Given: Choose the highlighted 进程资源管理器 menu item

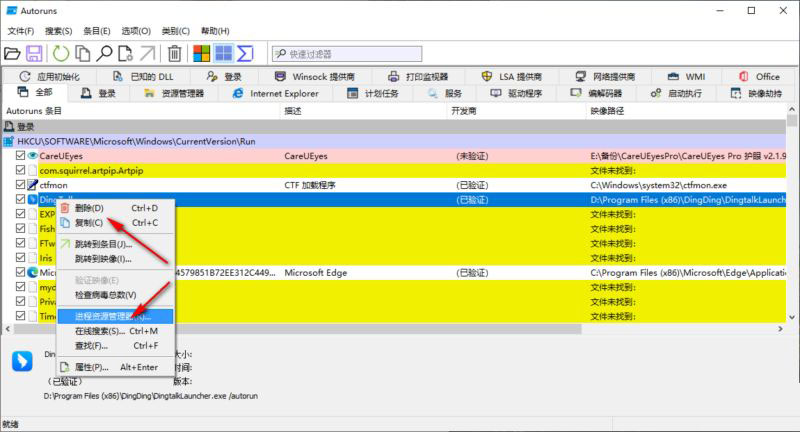Looking at the screenshot, I should pyautogui.click(x=115, y=317).
